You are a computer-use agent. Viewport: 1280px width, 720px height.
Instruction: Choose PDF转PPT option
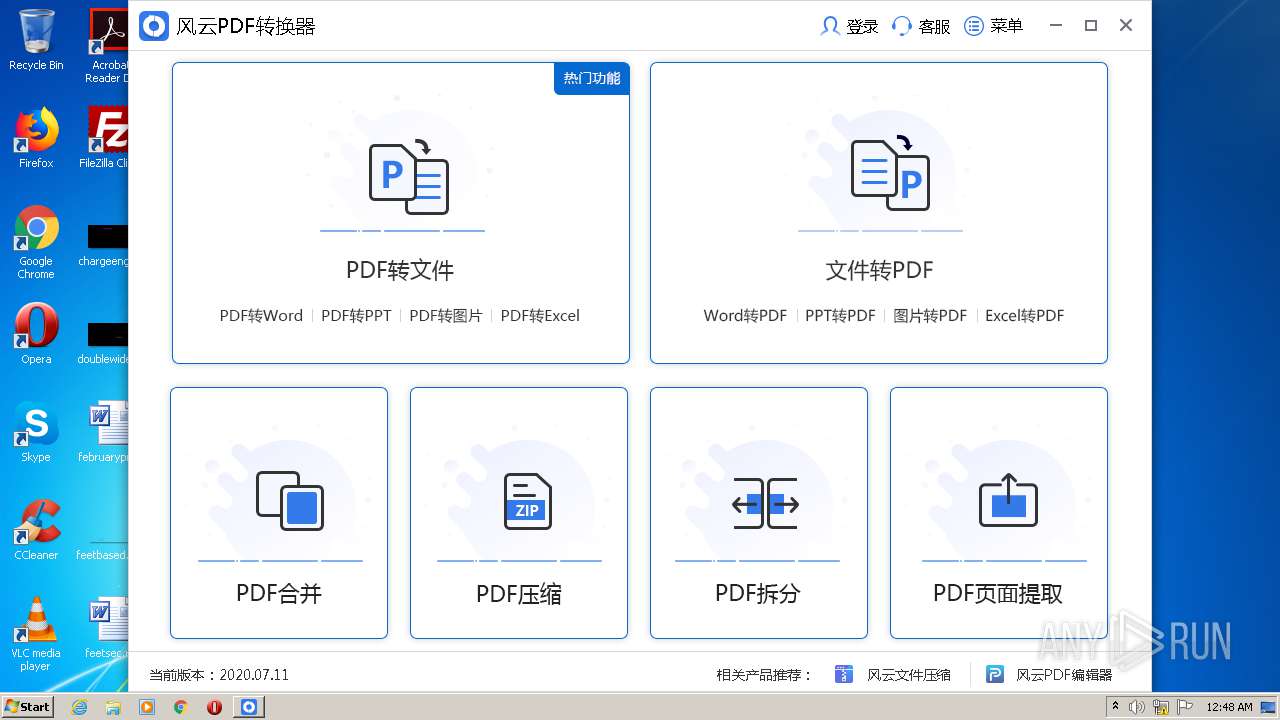click(x=356, y=315)
